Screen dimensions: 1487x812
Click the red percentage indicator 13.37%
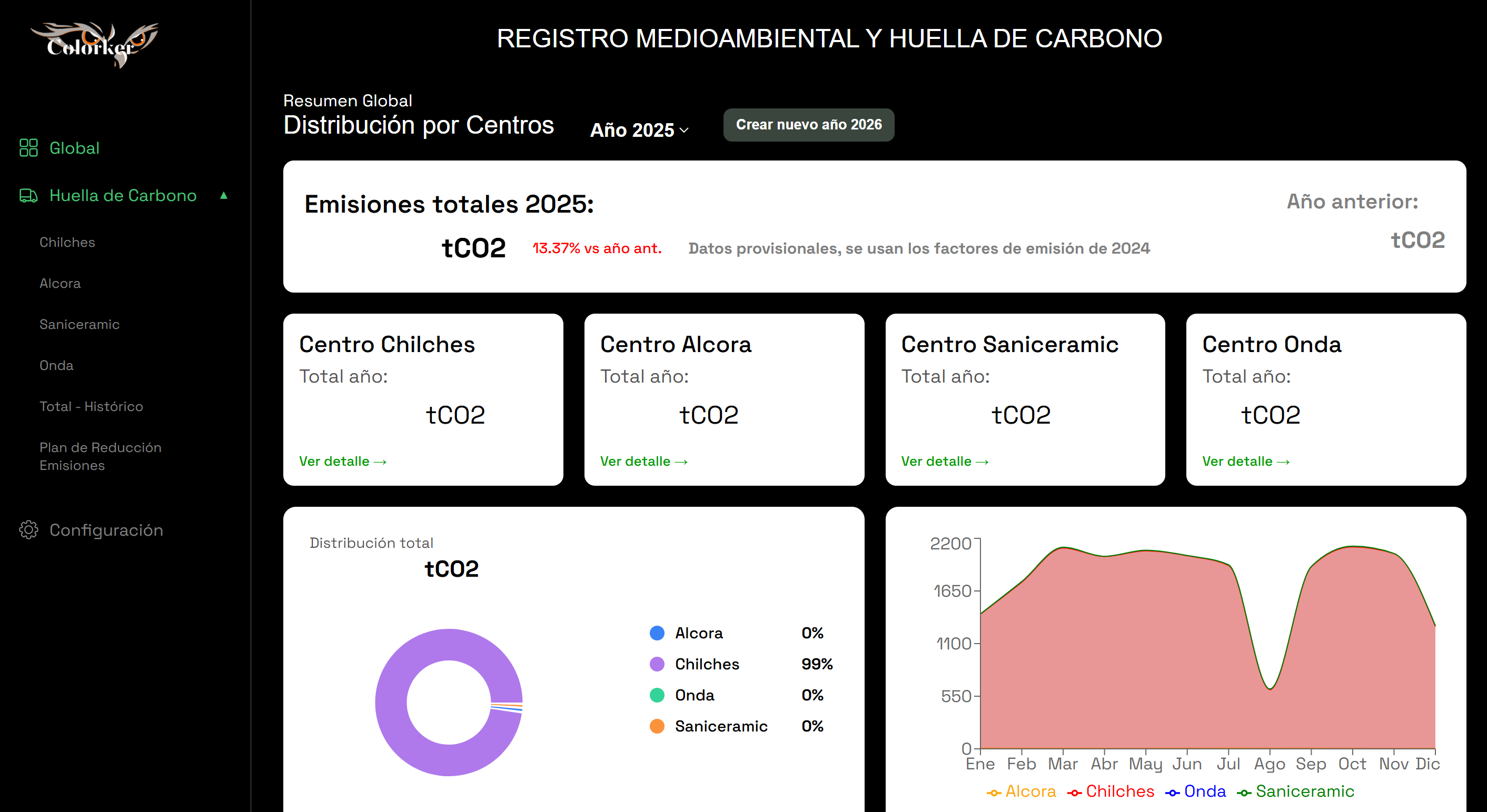coord(597,248)
